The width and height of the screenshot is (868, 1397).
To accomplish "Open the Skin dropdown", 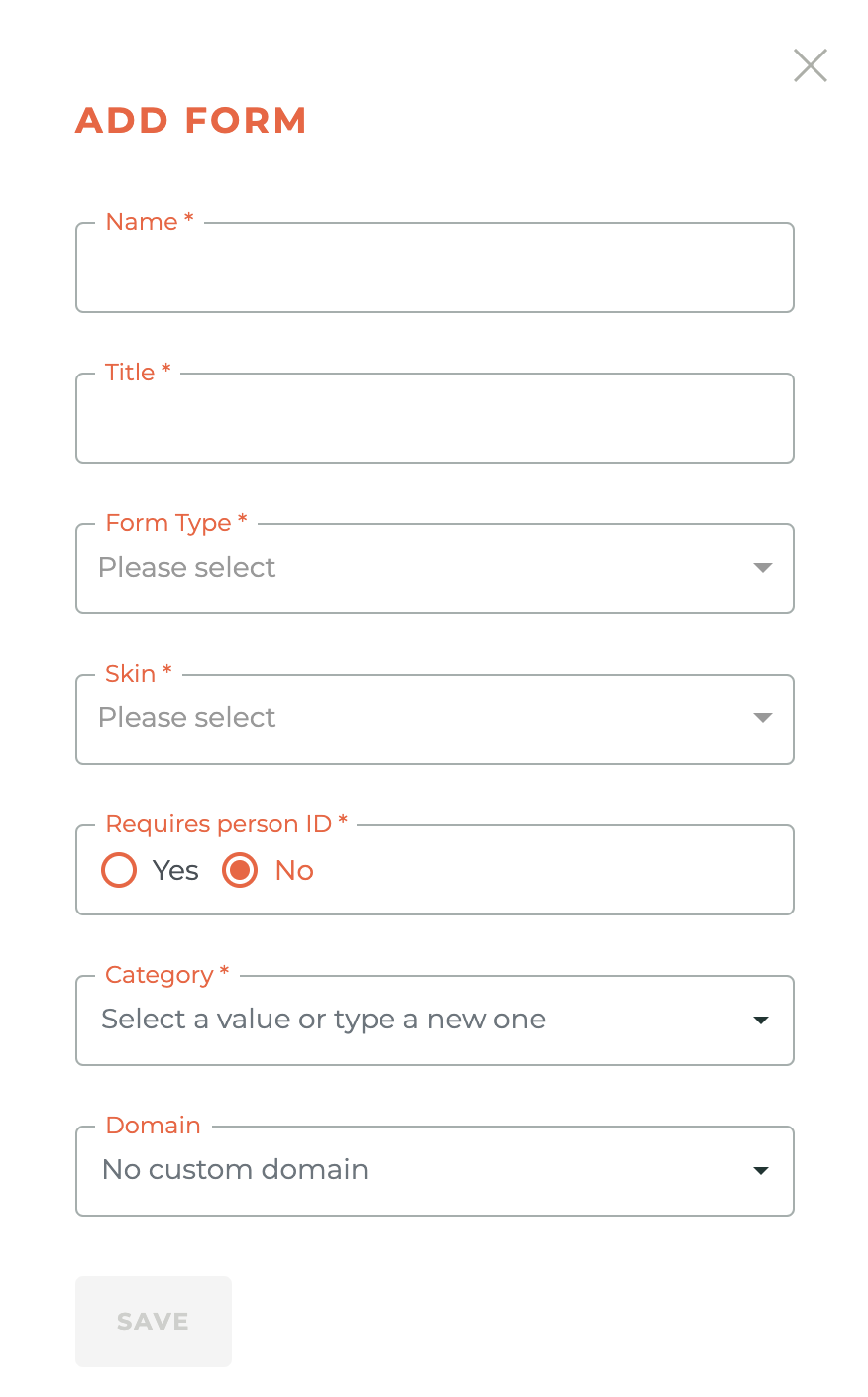I will 435,718.
